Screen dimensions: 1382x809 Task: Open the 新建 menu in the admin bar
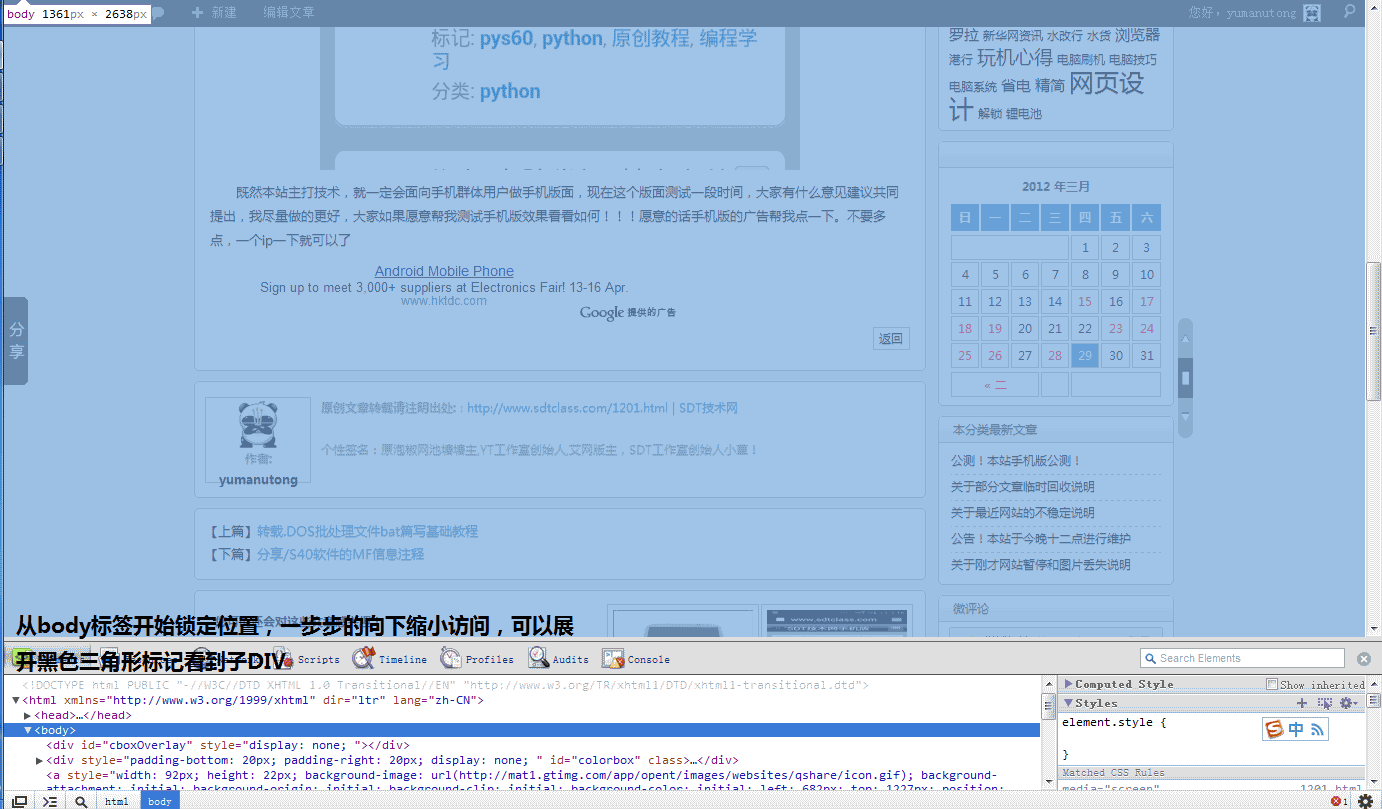pyautogui.click(x=214, y=12)
